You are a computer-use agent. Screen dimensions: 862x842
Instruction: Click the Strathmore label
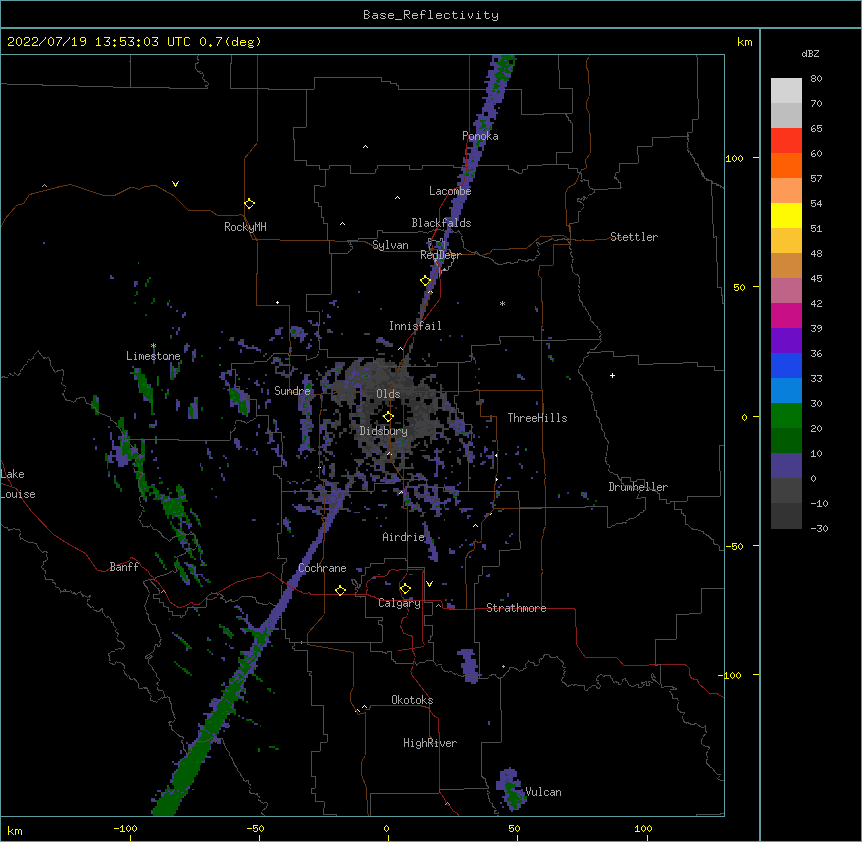click(x=516, y=608)
